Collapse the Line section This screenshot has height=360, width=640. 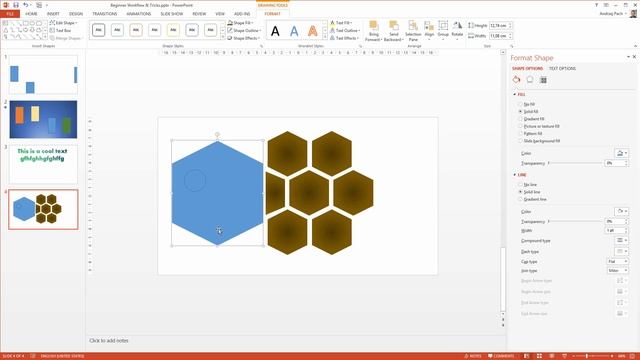[515, 175]
